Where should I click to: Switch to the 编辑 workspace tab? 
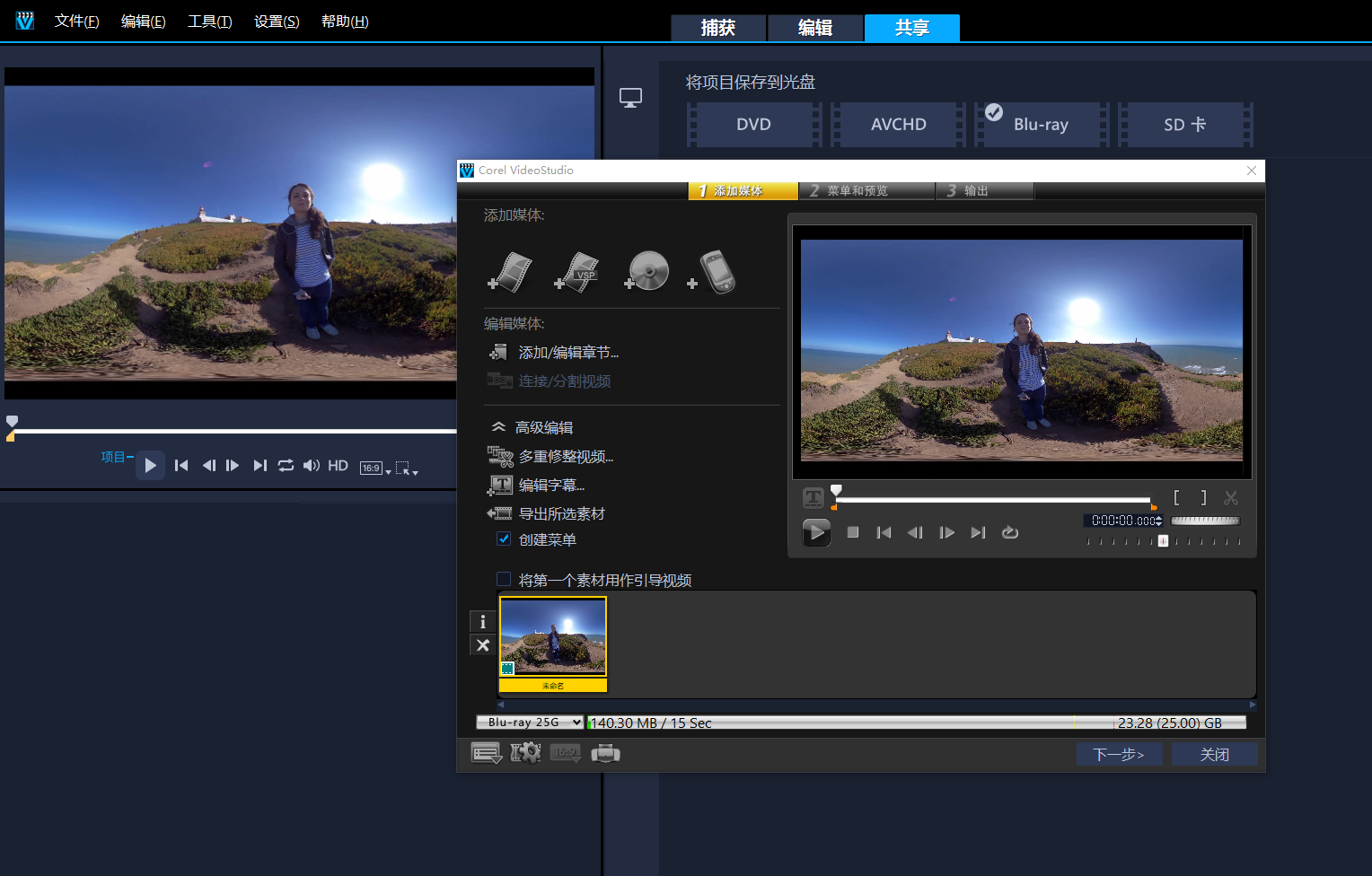[815, 28]
